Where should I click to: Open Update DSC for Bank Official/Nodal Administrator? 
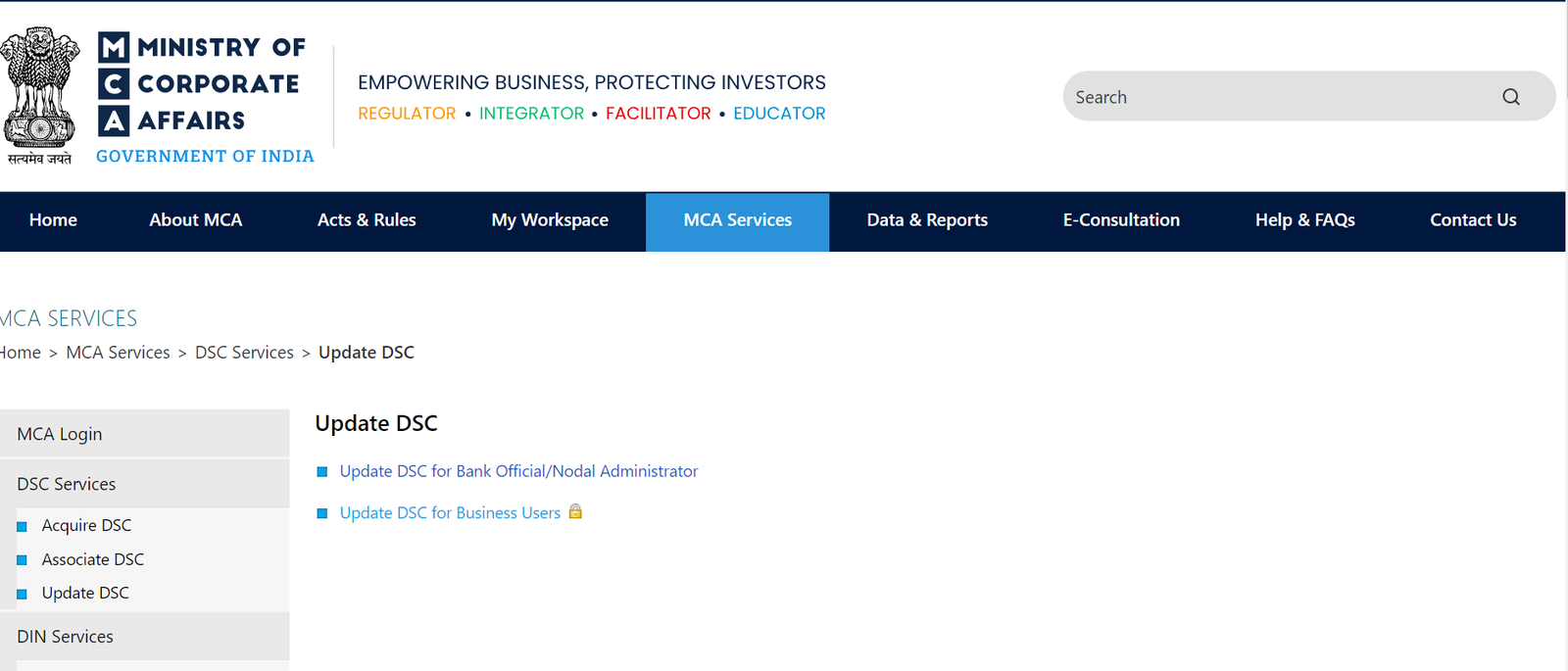coord(518,471)
